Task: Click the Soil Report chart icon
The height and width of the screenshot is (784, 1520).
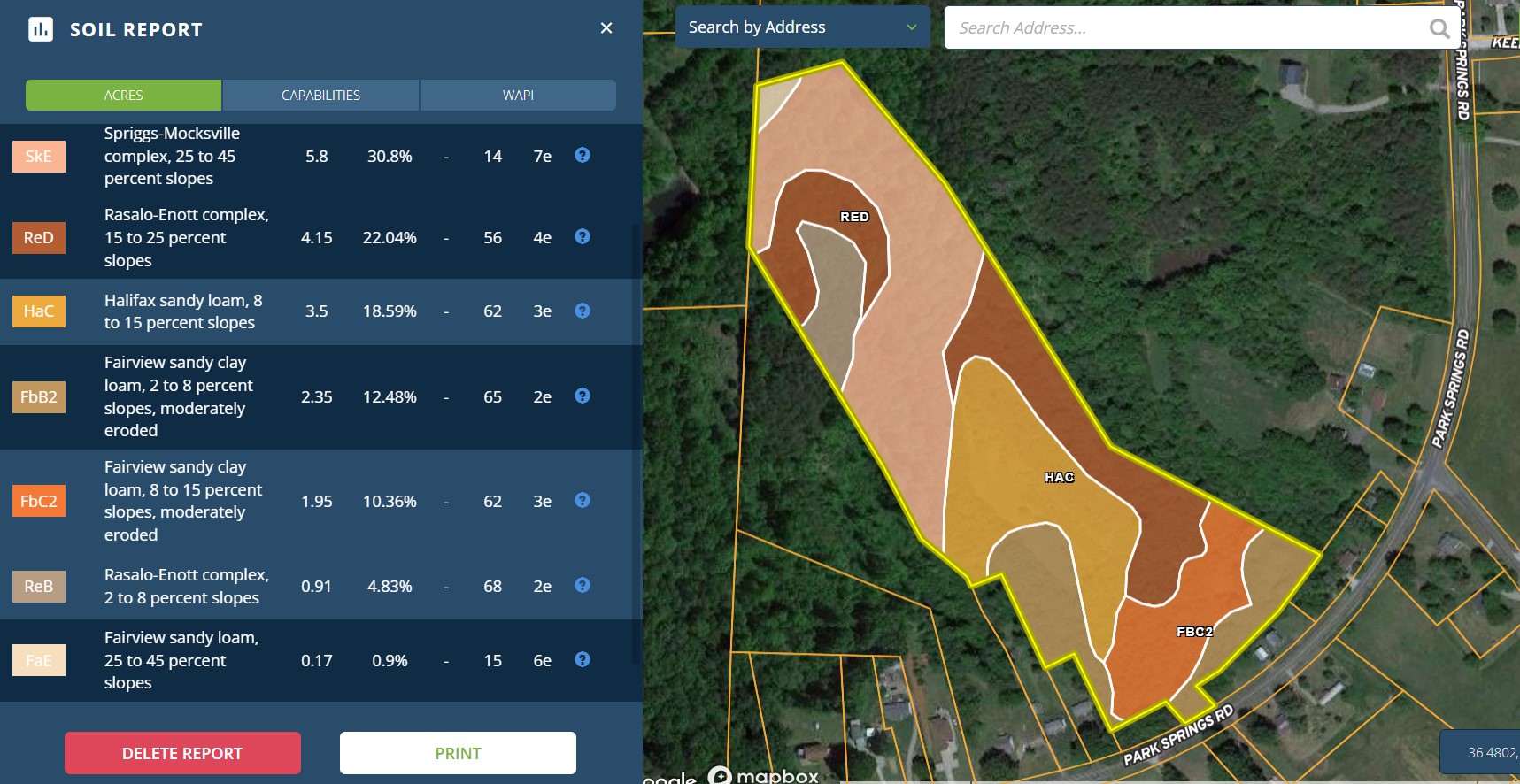Action: [41, 29]
